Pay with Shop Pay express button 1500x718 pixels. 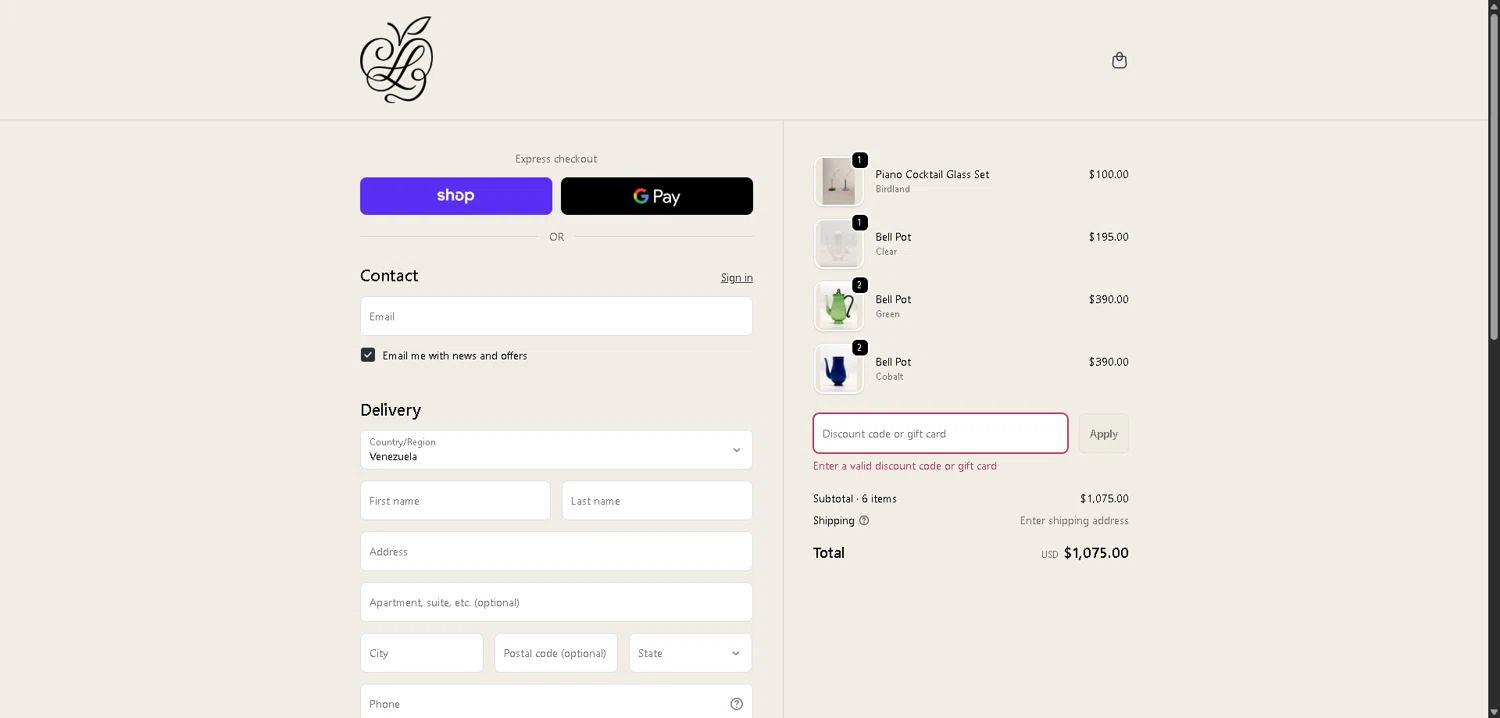(x=456, y=196)
